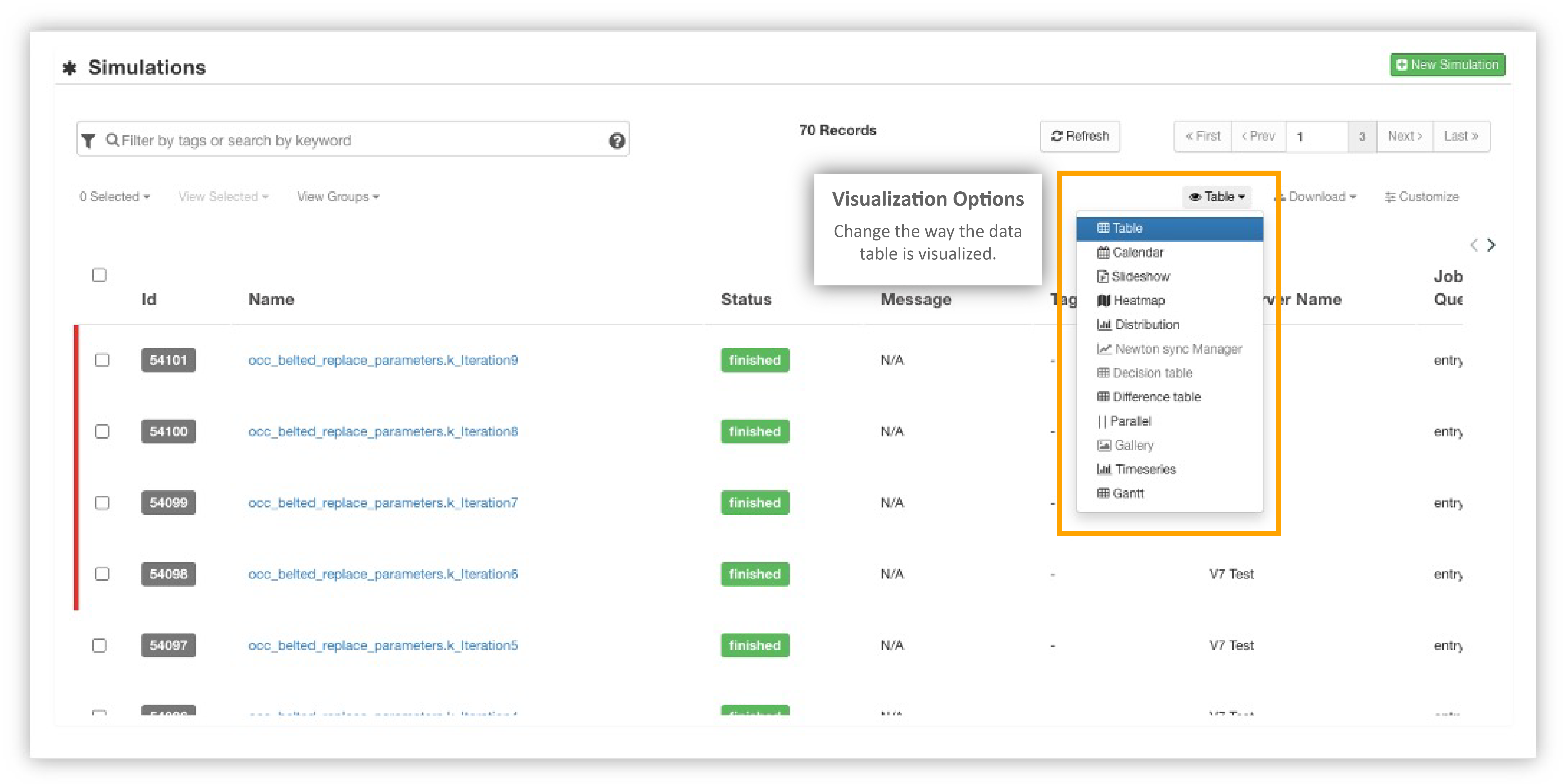The image size is (1566, 784).
Task: Tick the select-all checkbox in table header
Action: [x=99, y=275]
